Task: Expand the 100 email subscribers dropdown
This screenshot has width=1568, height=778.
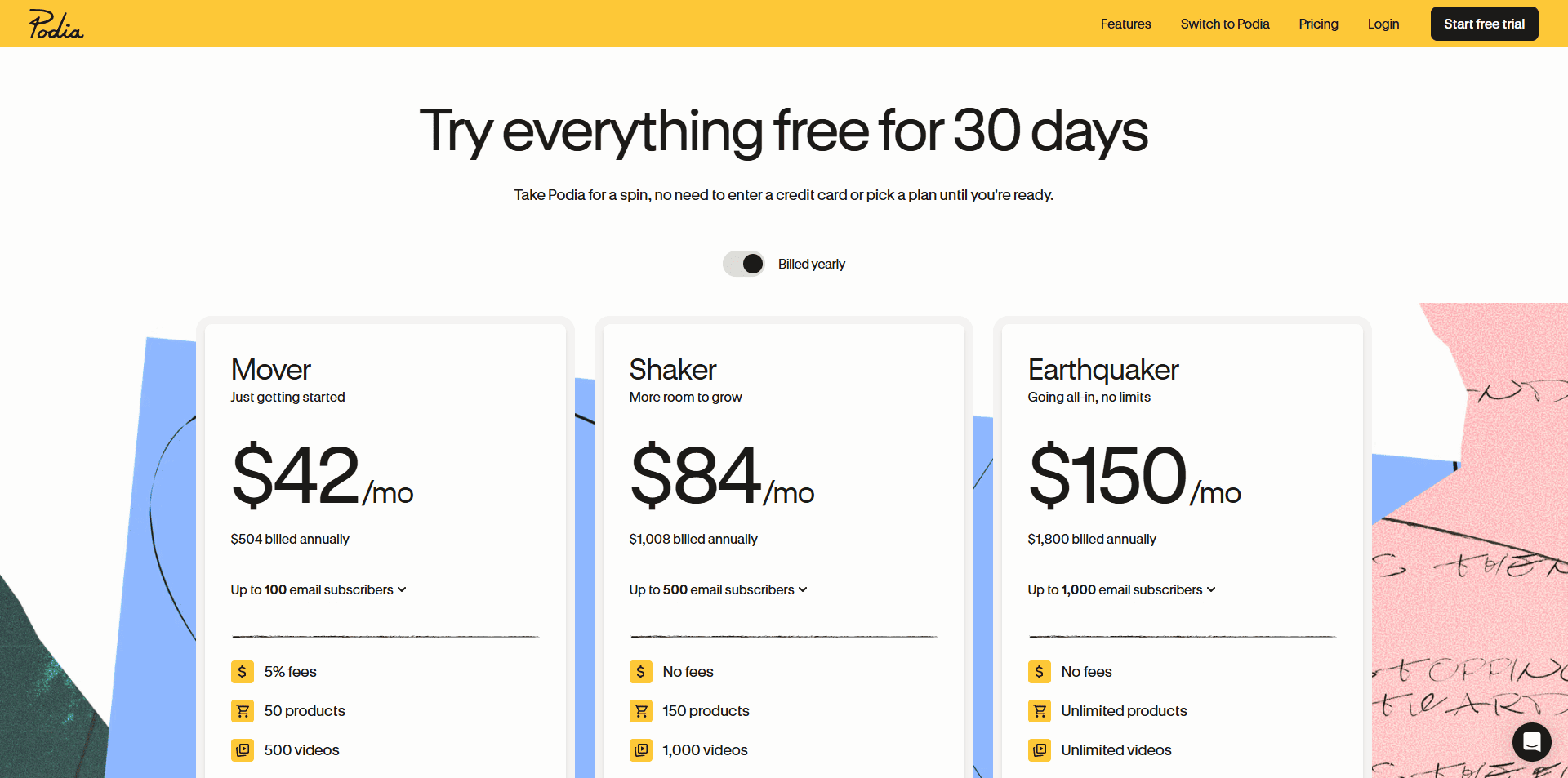Action: pos(318,590)
